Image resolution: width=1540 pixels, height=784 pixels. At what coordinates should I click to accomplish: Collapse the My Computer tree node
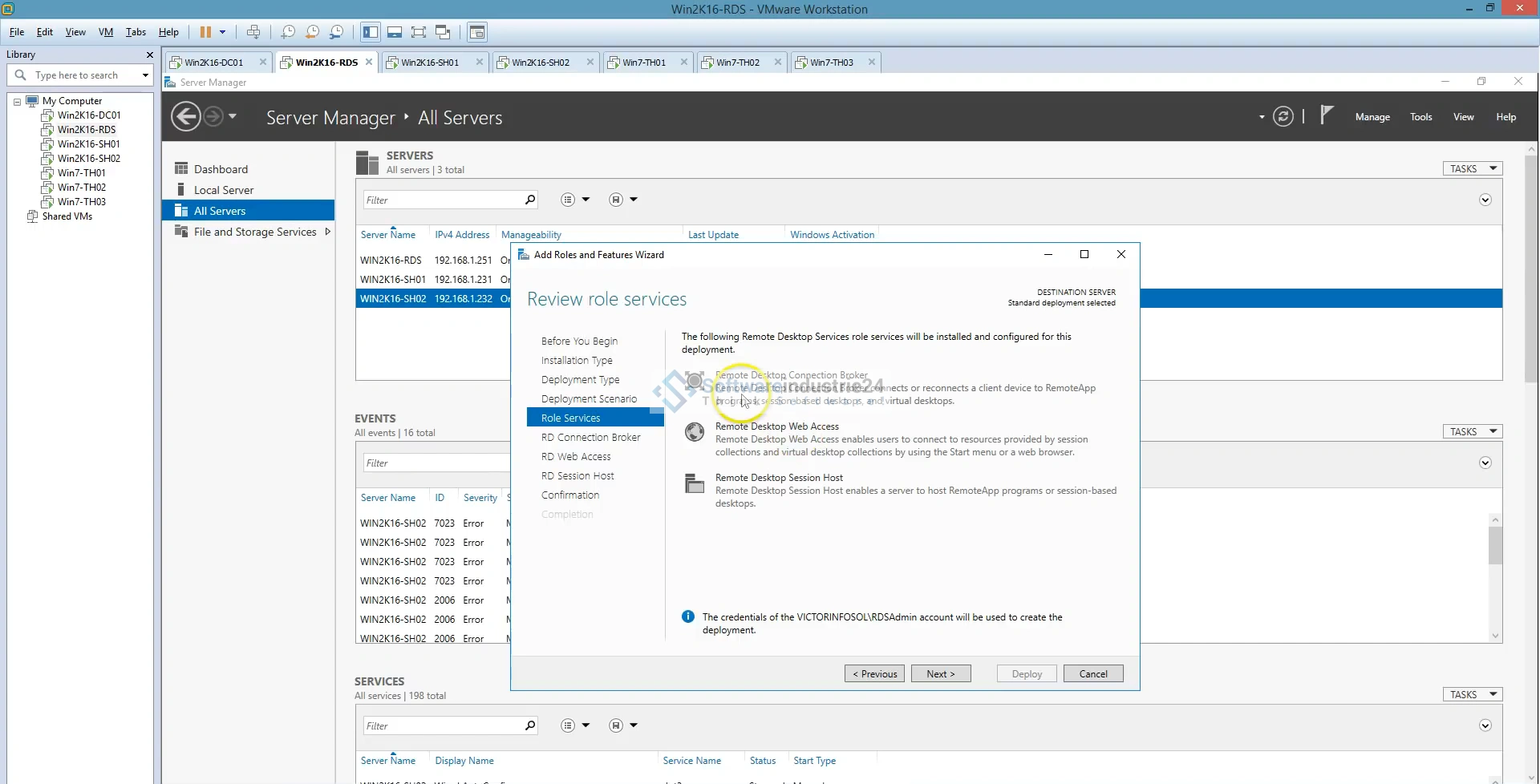pyautogui.click(x=17, y=102)
